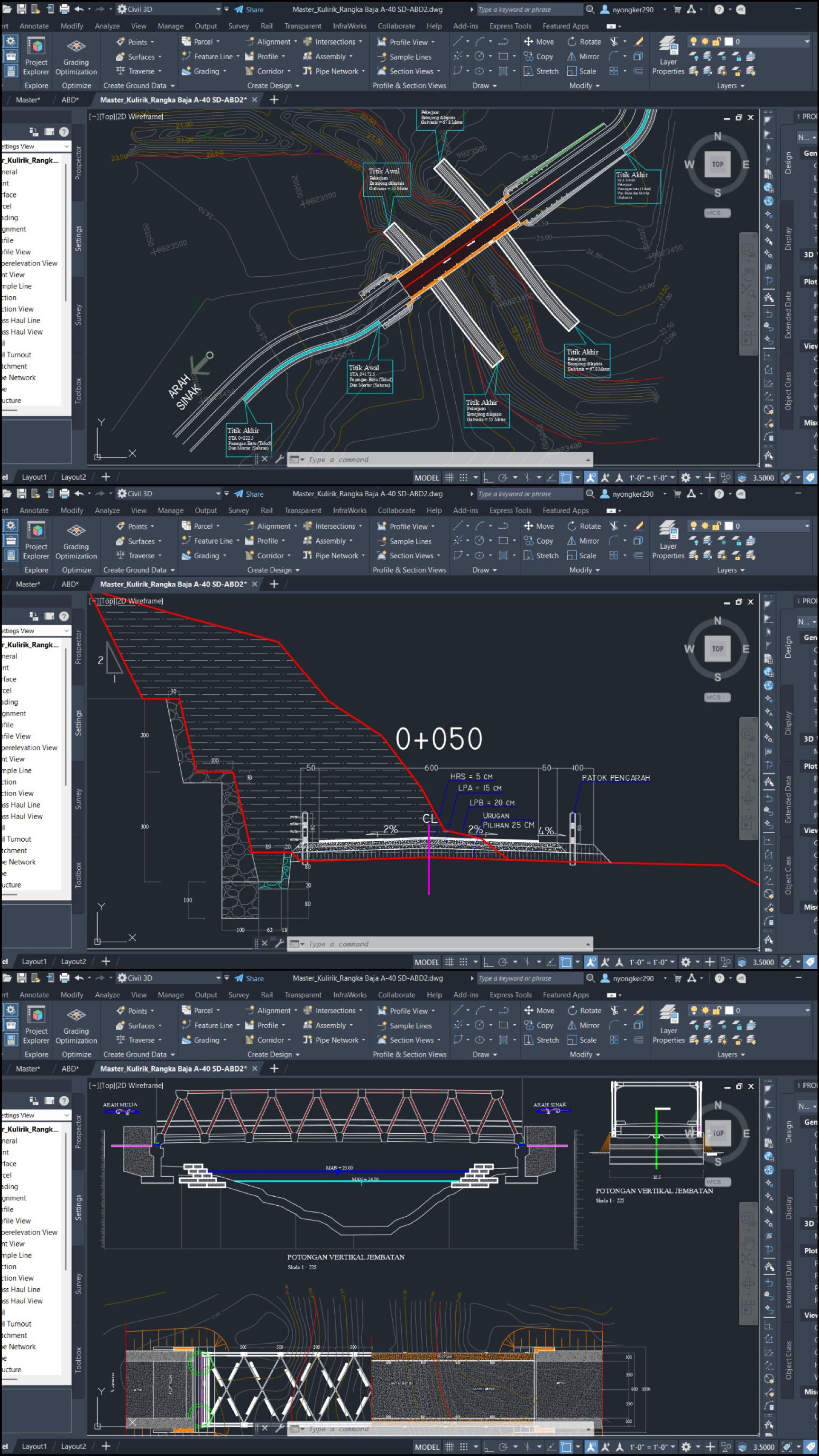Open the Layout1 tab below the 0+050 section drawing

tap(34, 962)
